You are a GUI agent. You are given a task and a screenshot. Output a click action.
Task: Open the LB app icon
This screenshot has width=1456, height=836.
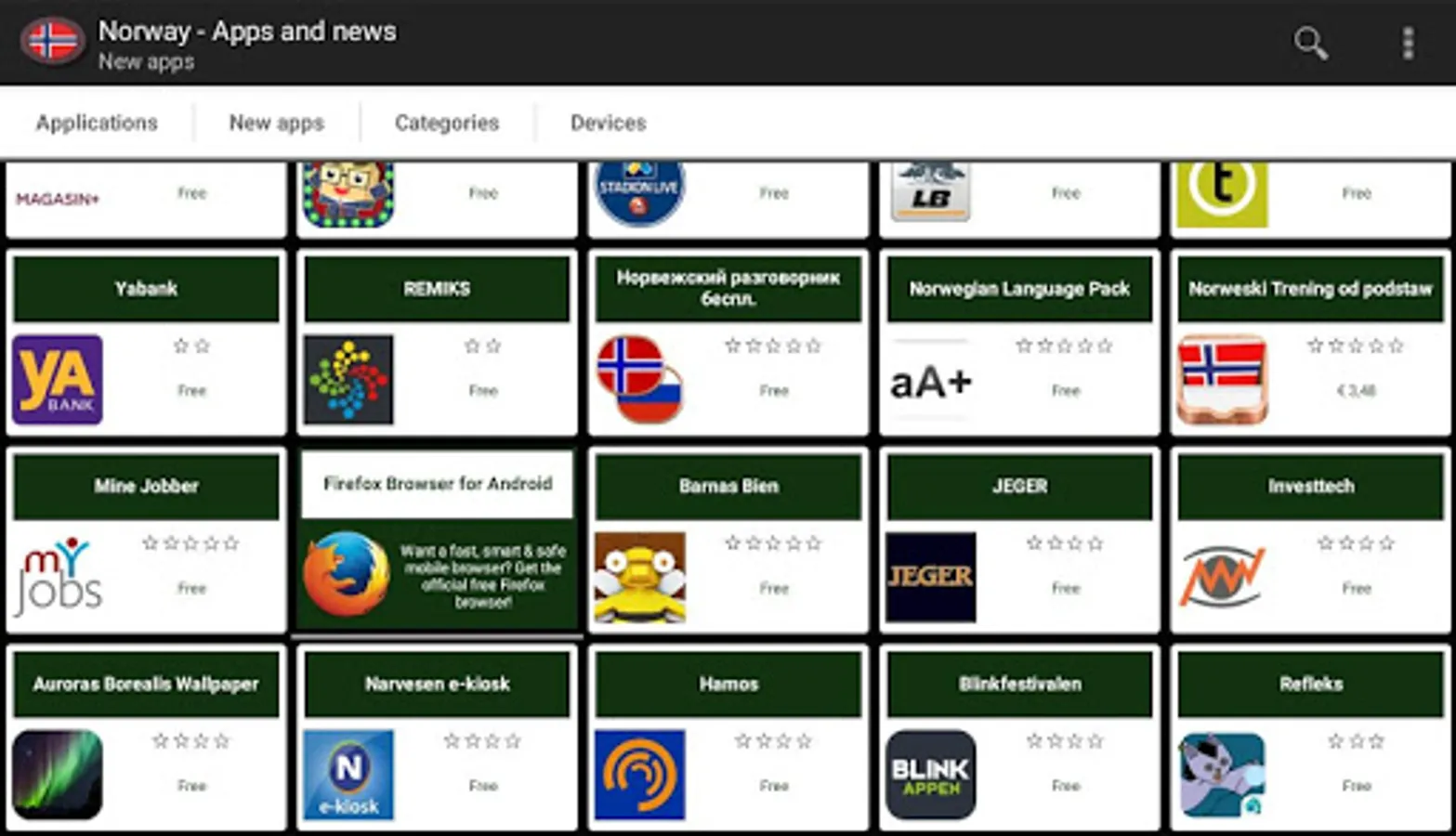pos(931,192)
